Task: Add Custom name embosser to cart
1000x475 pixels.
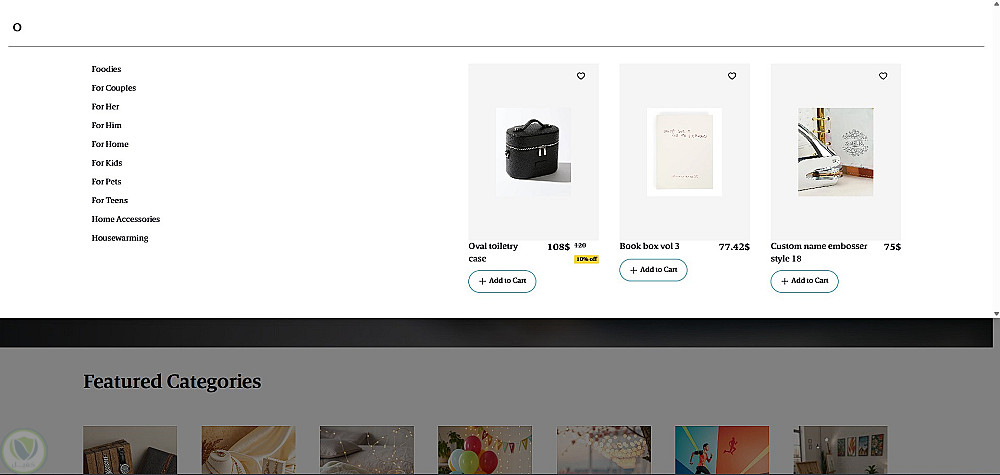Action: 804,281
